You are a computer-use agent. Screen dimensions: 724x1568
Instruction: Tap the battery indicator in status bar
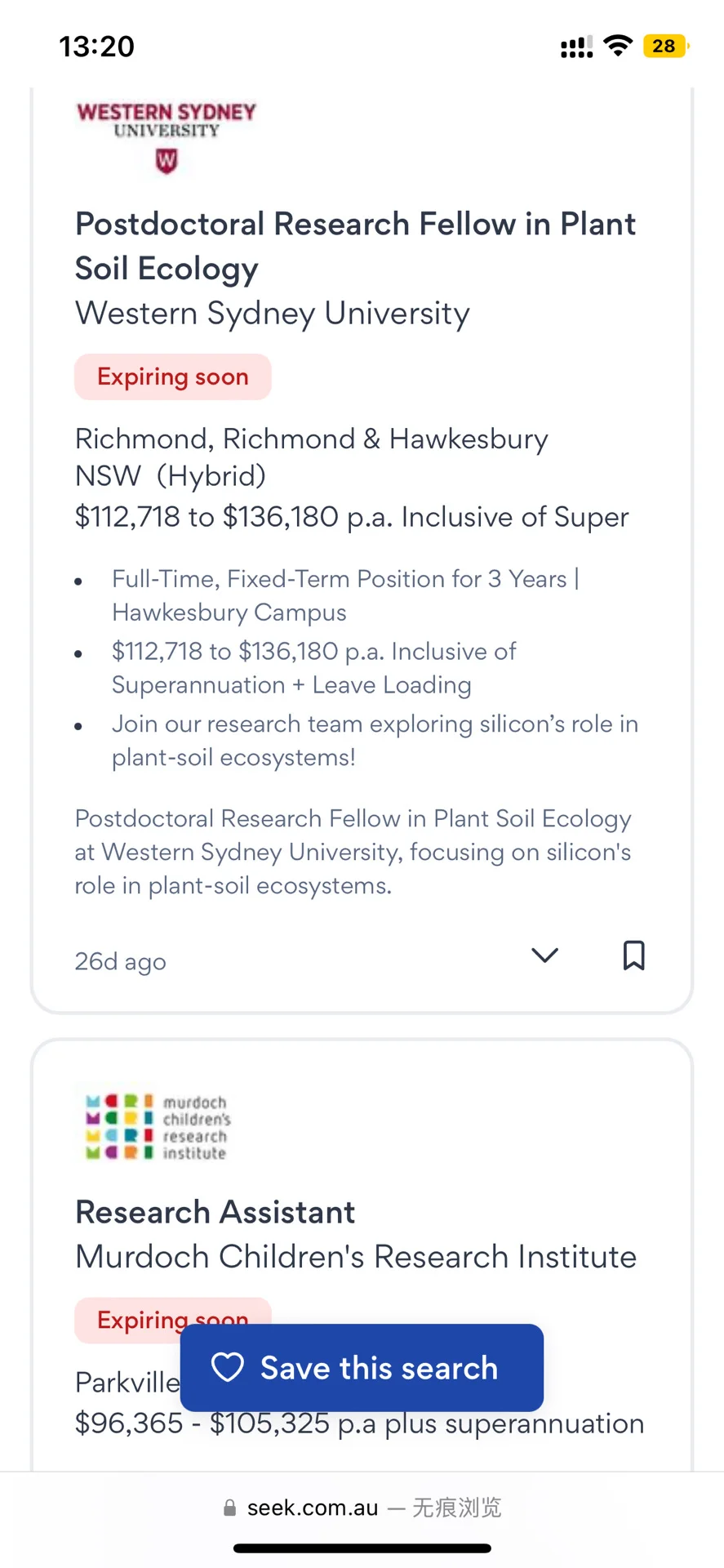666,46
